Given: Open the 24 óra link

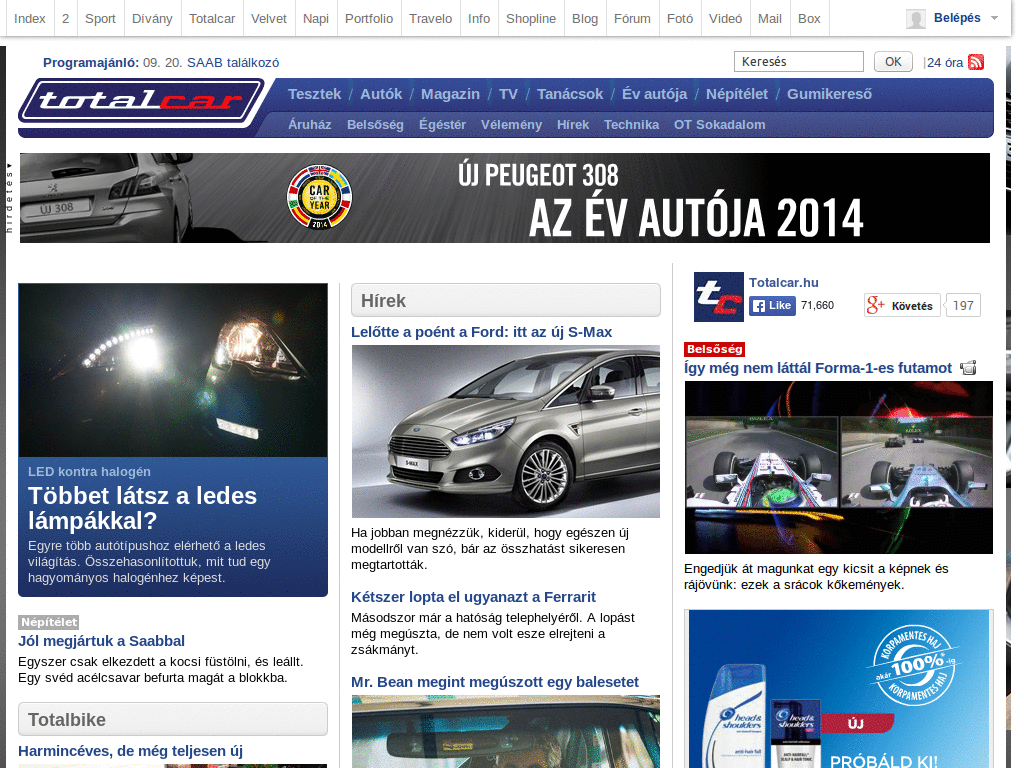Looking at the screenshot, I should click(945, 63).
